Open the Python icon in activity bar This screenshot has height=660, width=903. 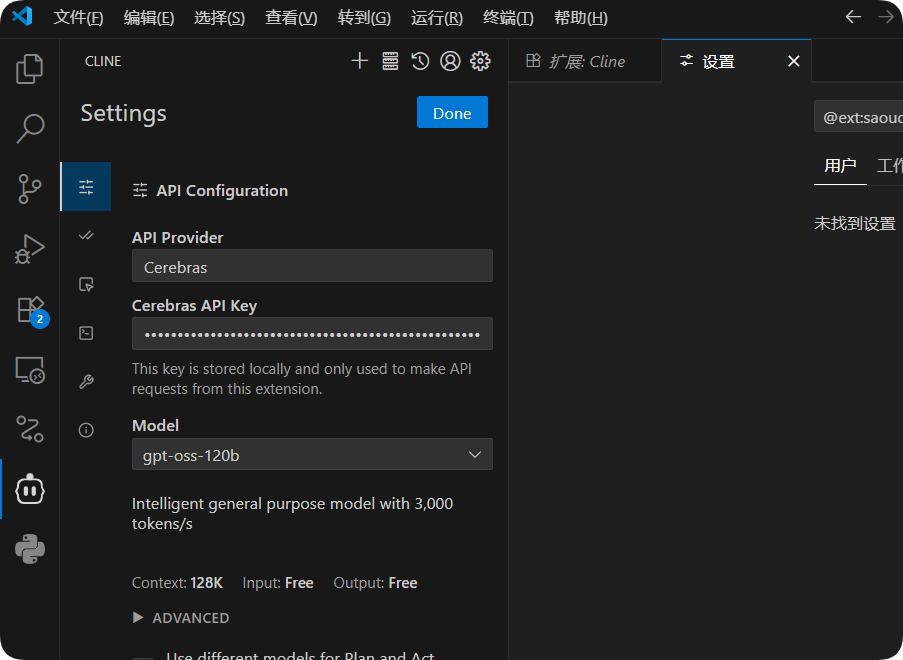tap(30, 549)
